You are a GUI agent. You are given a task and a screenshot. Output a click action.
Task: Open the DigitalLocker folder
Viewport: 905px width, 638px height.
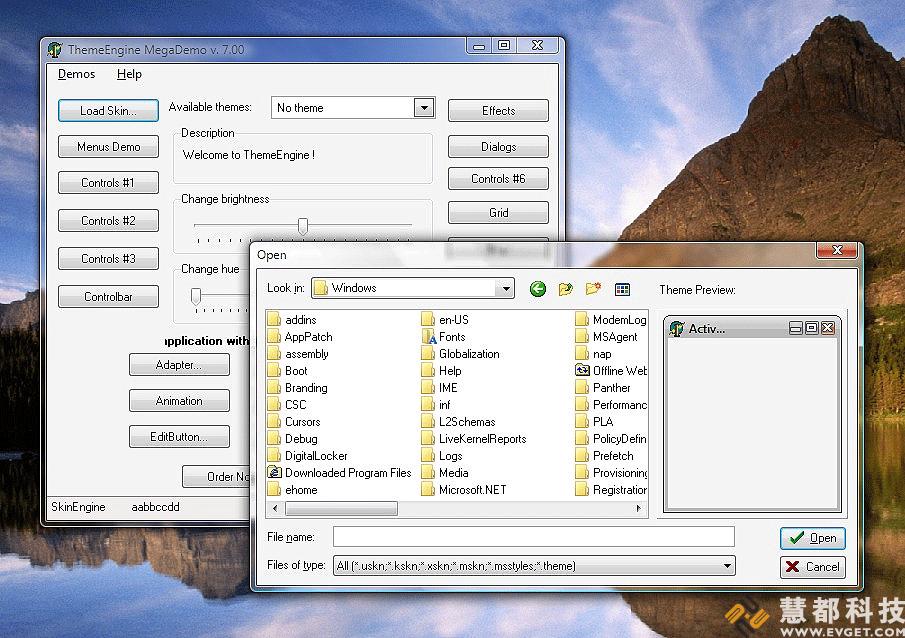pyautogui.click(x=308, y=456)
